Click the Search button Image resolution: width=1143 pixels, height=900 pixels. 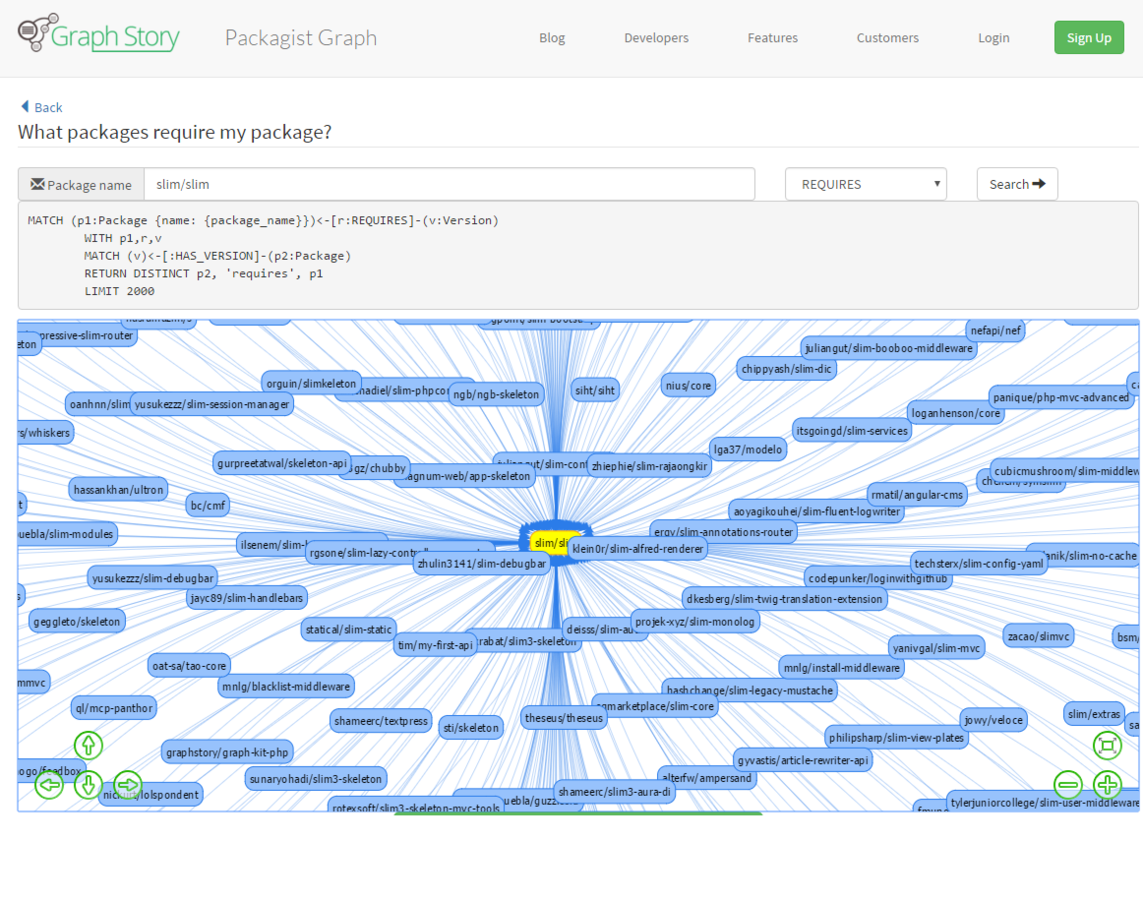point(1017,184)
